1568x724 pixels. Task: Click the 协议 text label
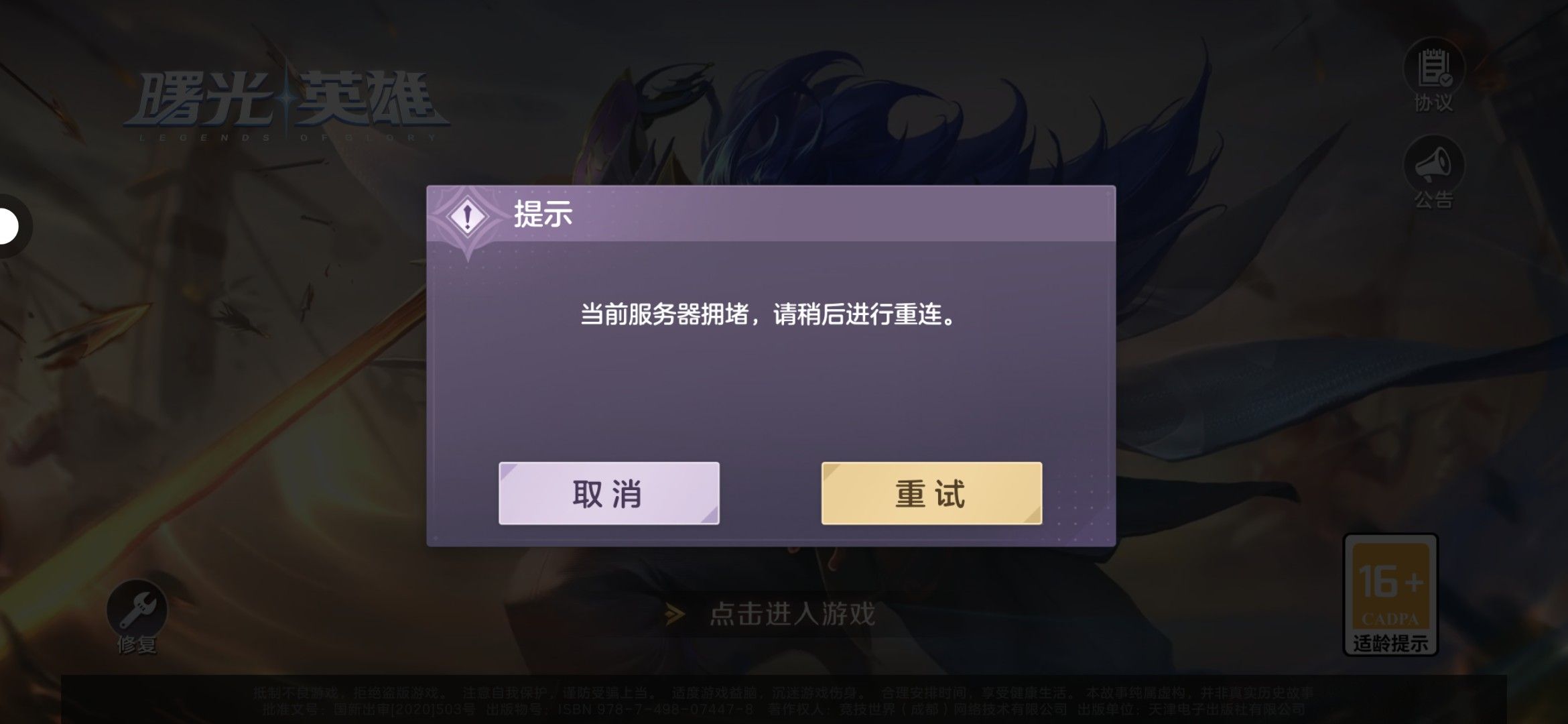(1433, 103)
